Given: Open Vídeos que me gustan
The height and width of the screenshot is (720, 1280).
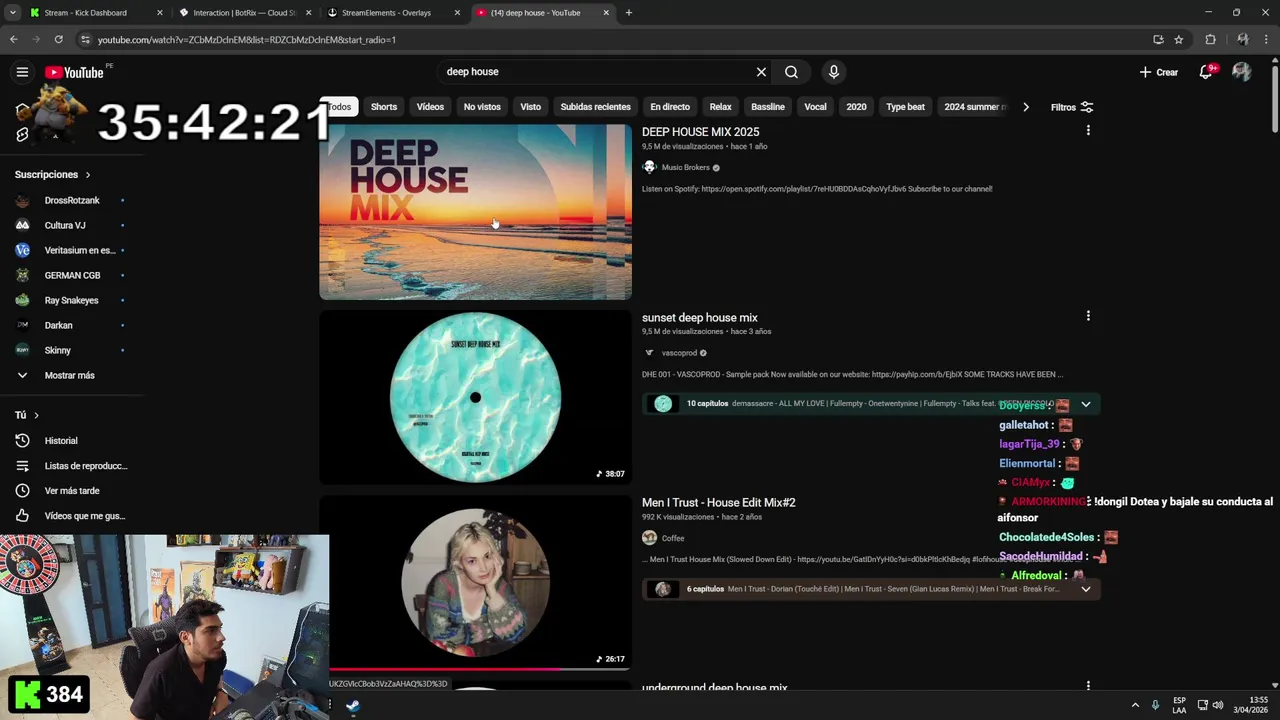Looking at the screenshot, I should click(x=72, y=516).
